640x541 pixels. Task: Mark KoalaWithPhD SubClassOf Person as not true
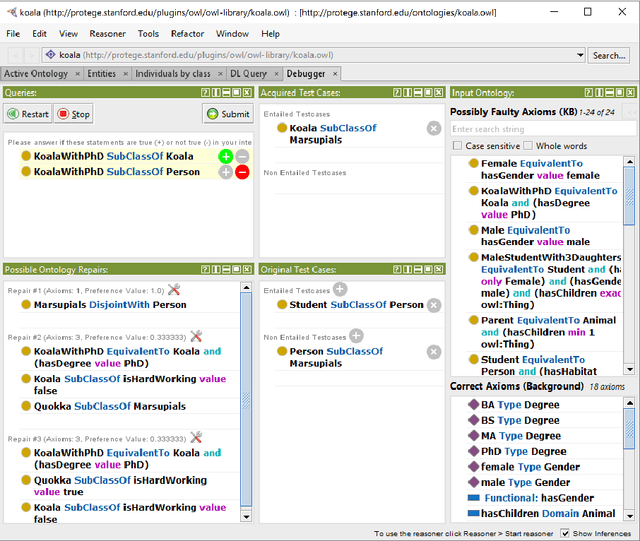click(242, 172)
